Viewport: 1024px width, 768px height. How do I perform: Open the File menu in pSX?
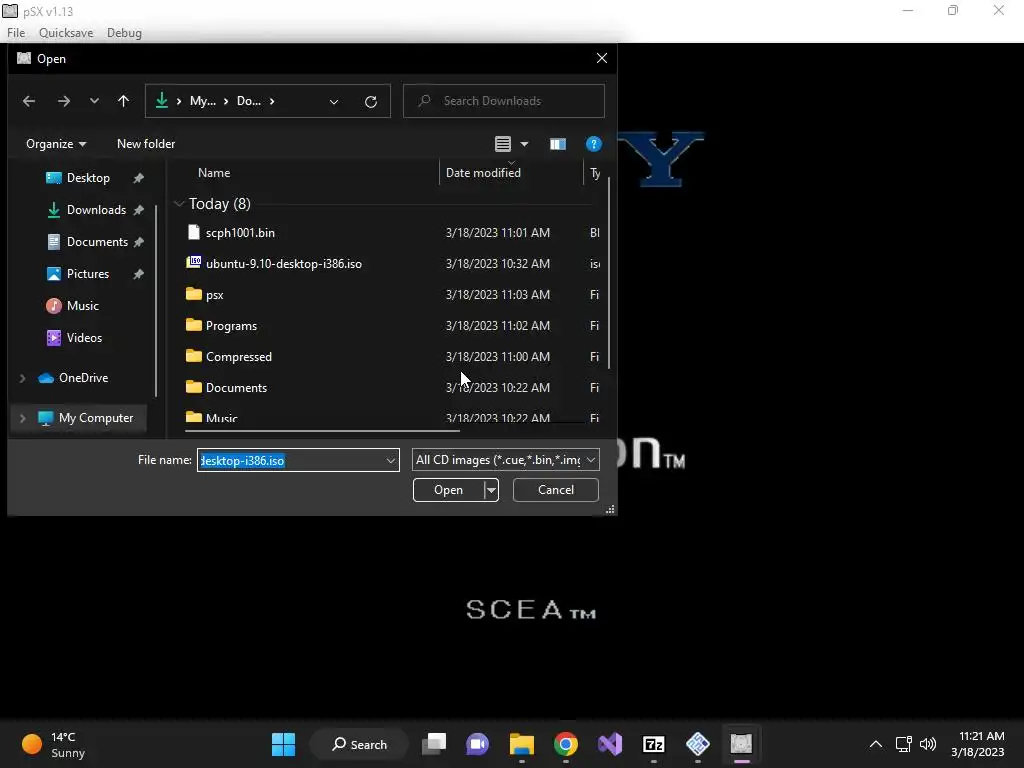click(16, 33)
